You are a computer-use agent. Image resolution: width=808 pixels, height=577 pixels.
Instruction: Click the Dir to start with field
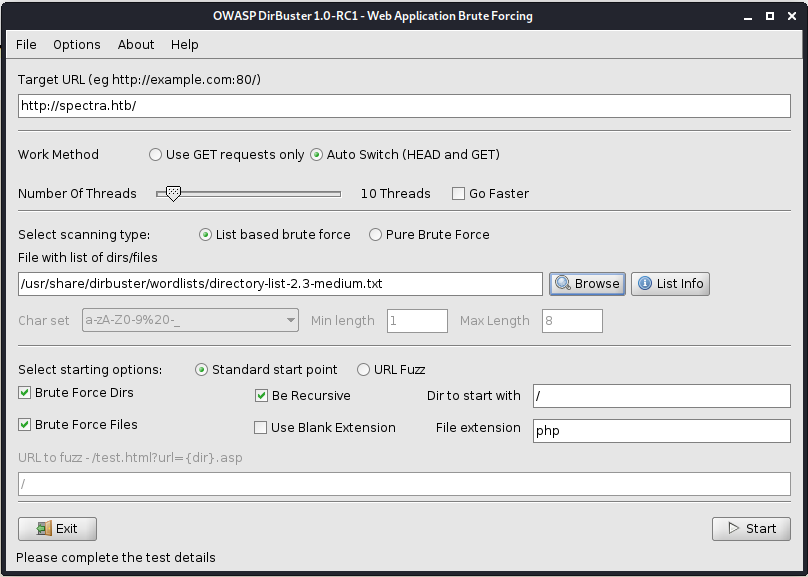662,396
